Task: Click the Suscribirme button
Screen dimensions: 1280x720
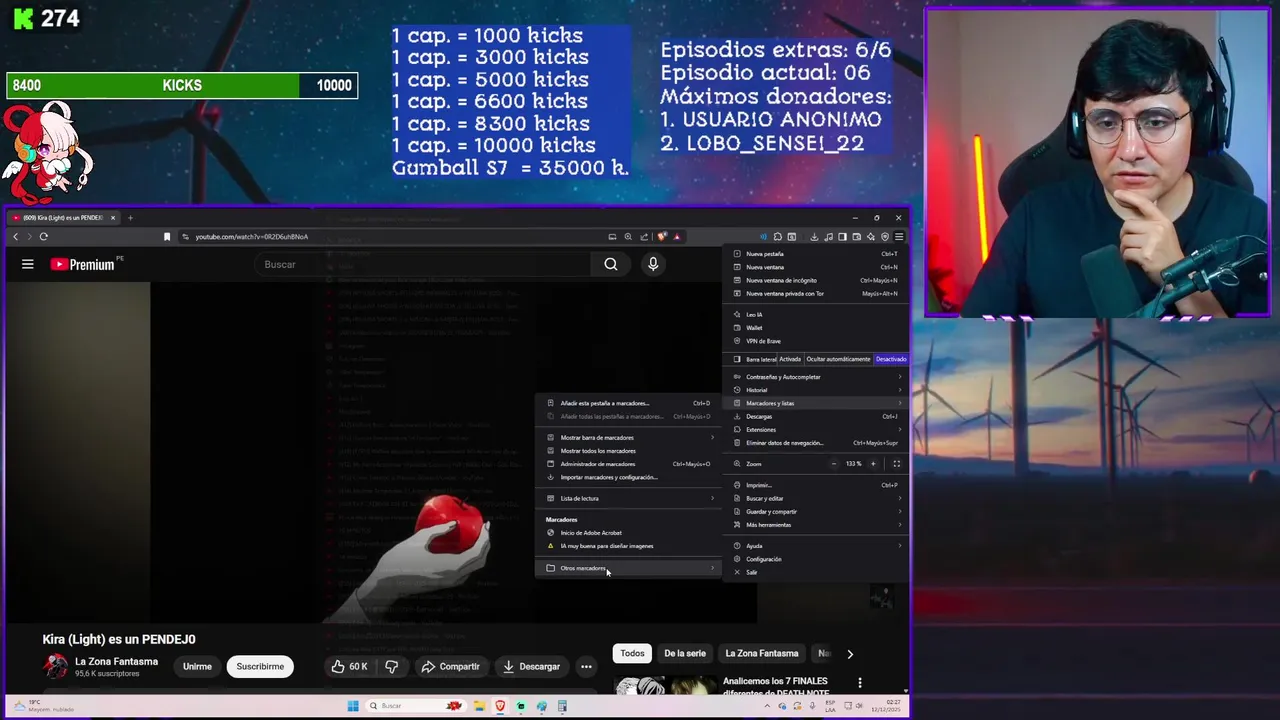Action: tap(260, 666)
